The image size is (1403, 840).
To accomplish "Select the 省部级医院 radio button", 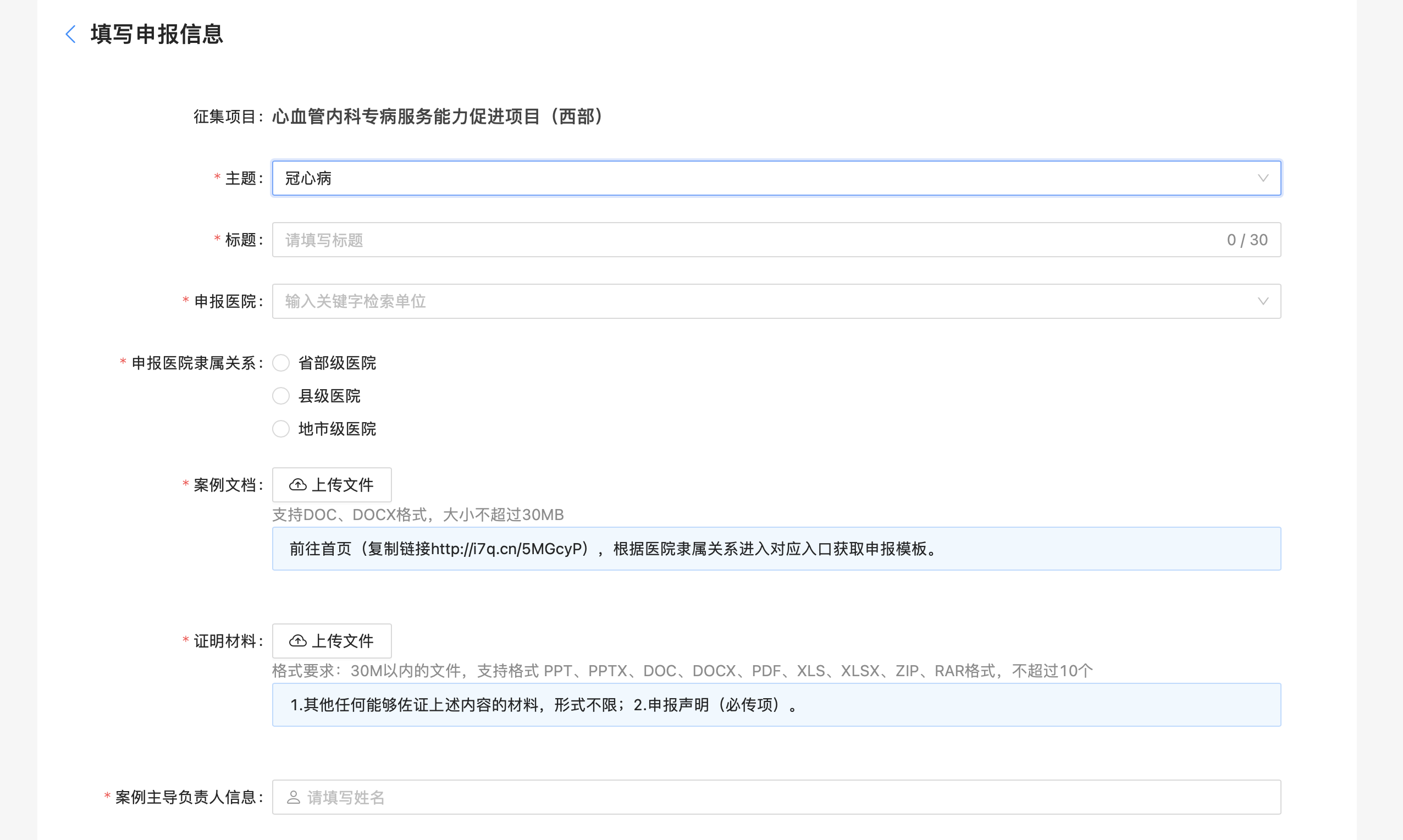I will coord(281,363).
